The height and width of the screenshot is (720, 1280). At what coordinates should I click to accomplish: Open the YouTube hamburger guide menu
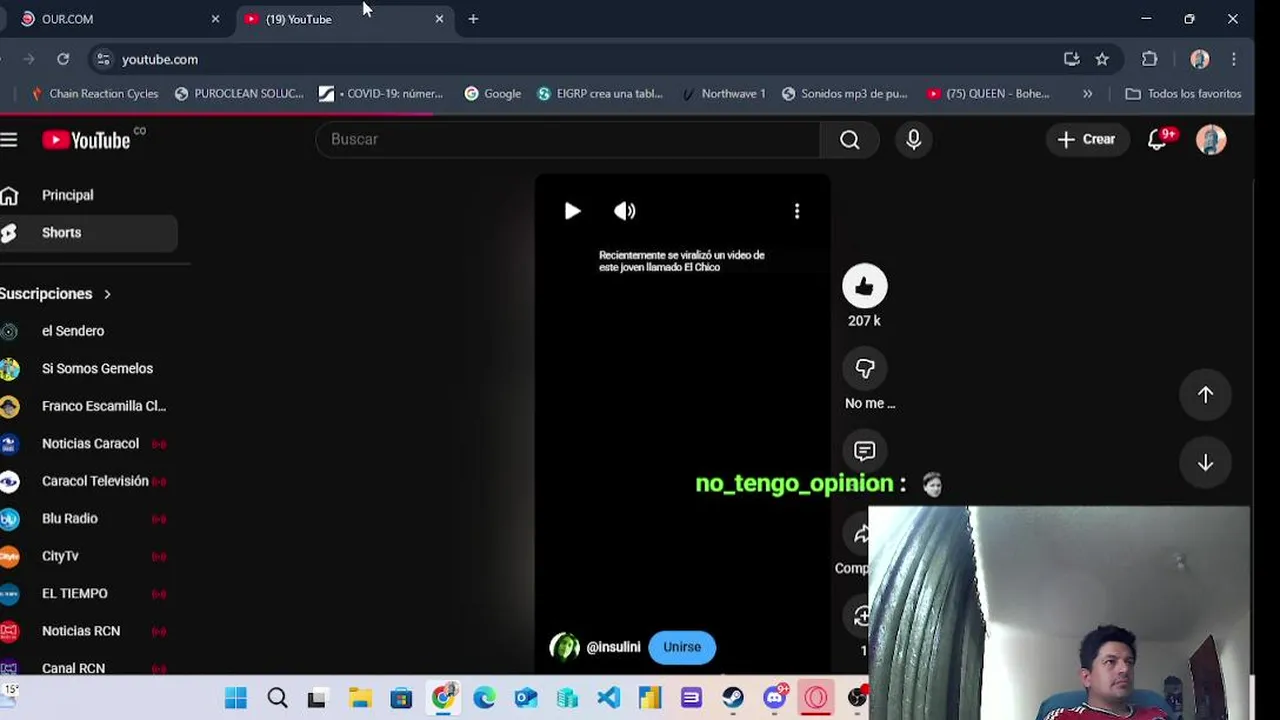[x=9, y=140]
